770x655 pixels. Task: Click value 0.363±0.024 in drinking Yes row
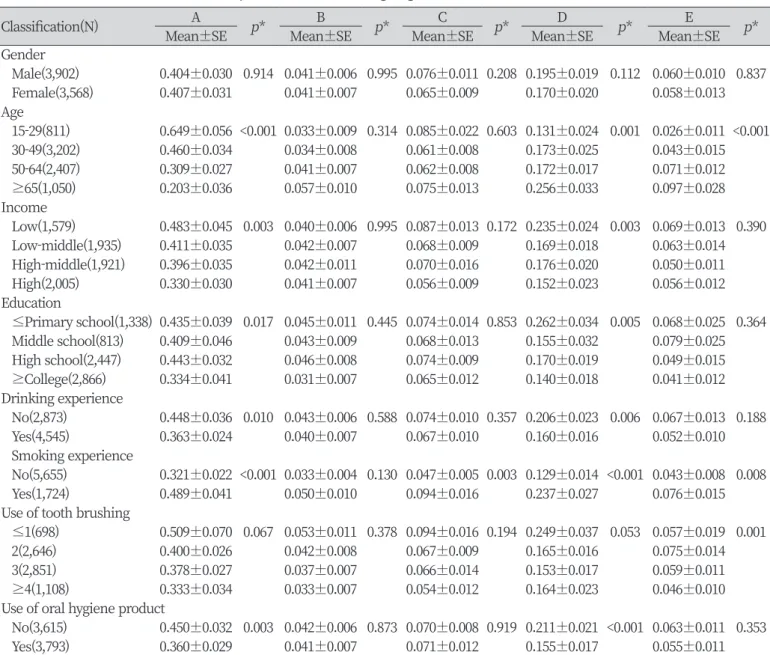point(195,437)
